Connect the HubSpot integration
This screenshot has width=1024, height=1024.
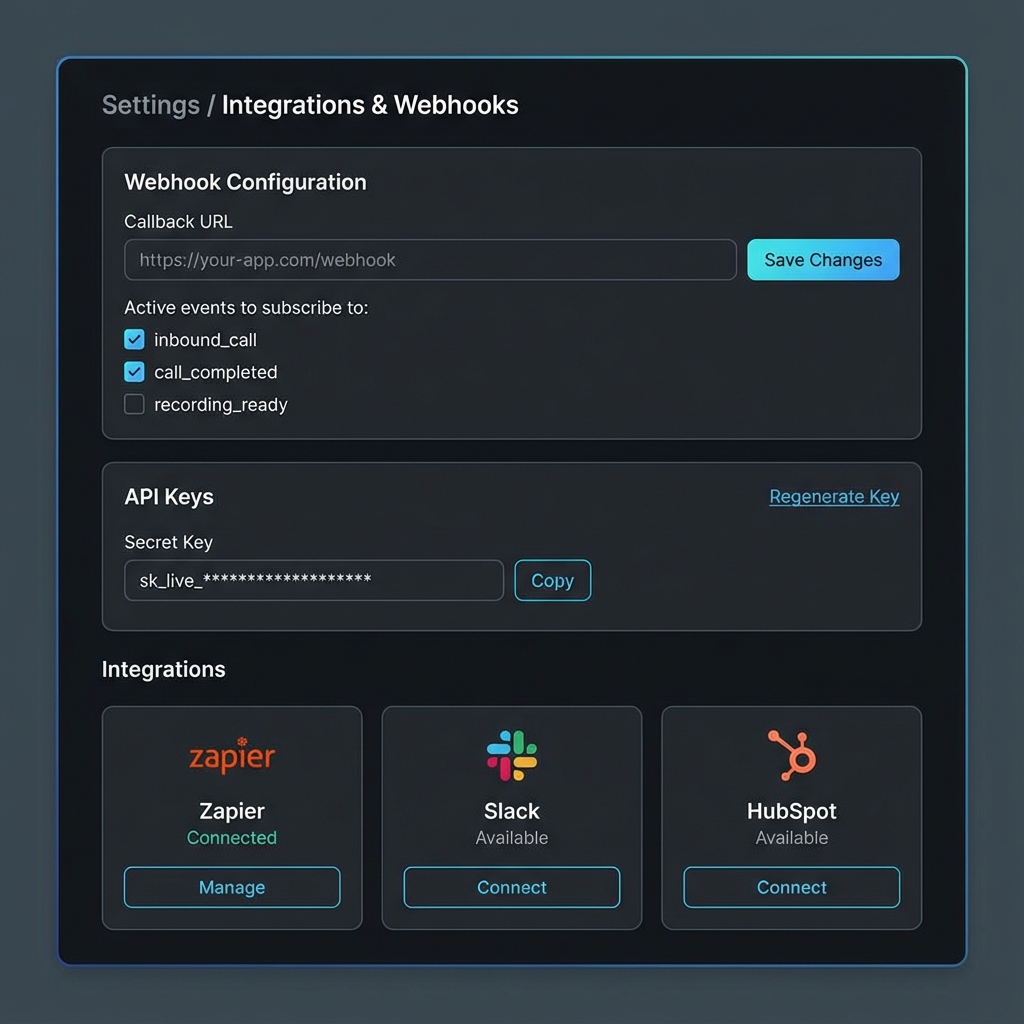pyautogui.click(x=791, y=887)
